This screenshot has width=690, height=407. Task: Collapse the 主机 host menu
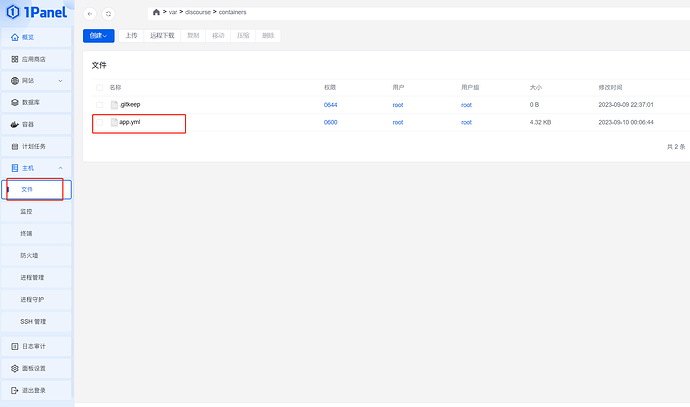tap(37, 168)
